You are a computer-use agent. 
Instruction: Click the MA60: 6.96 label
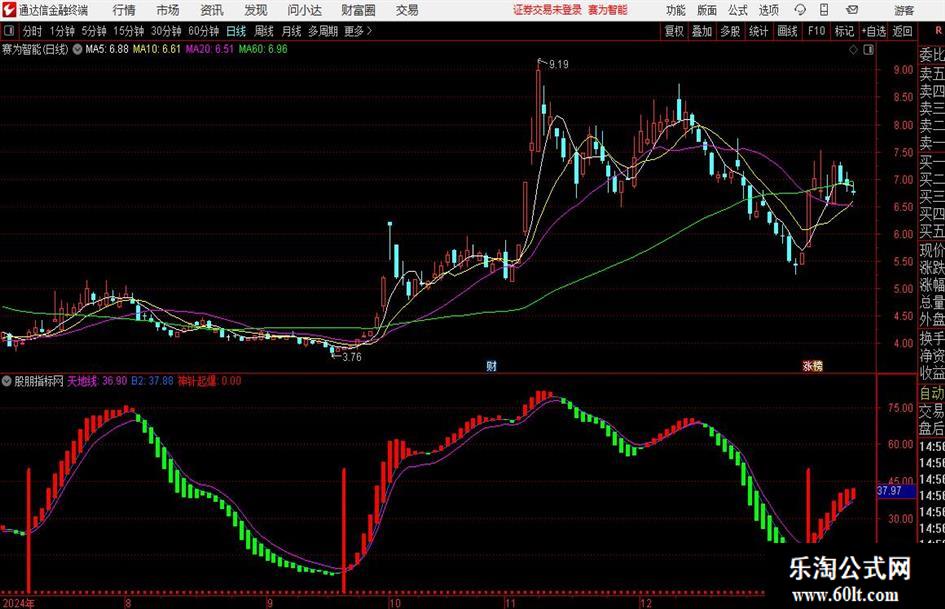tap(263, 49)
